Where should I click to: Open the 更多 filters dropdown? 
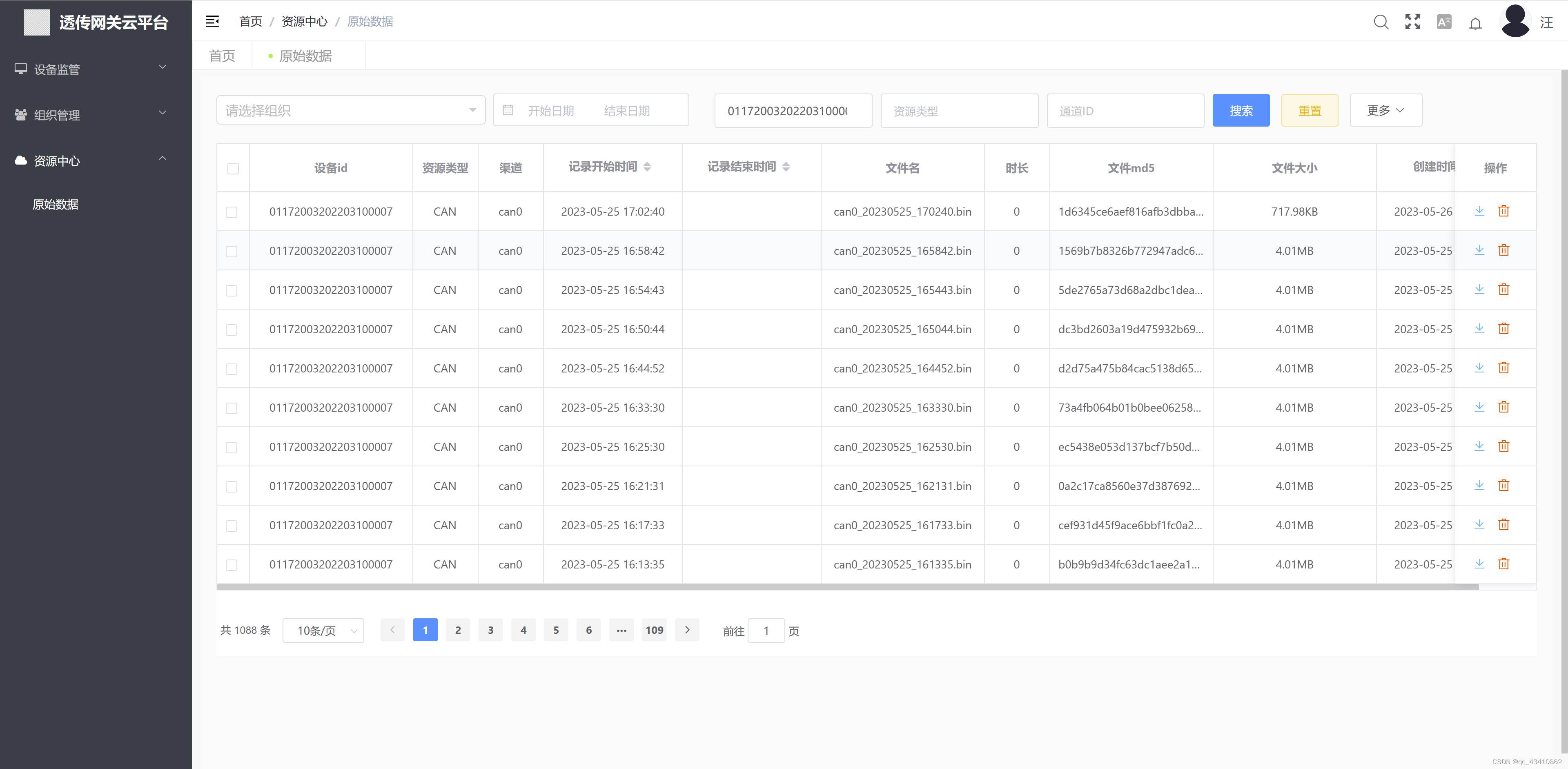point(1386,110)
